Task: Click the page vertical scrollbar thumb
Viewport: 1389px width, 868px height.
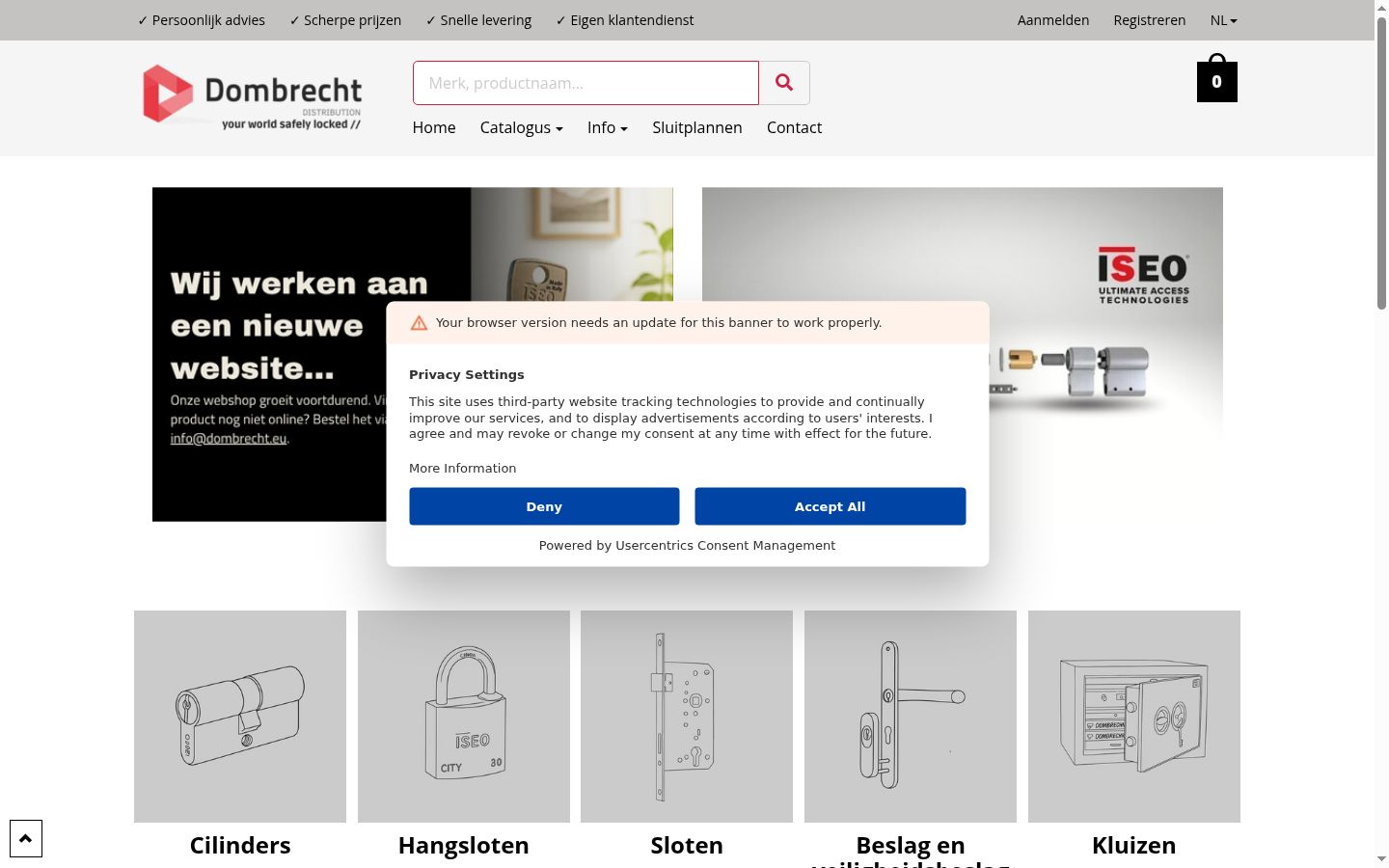Action: tap(1381, 162)
